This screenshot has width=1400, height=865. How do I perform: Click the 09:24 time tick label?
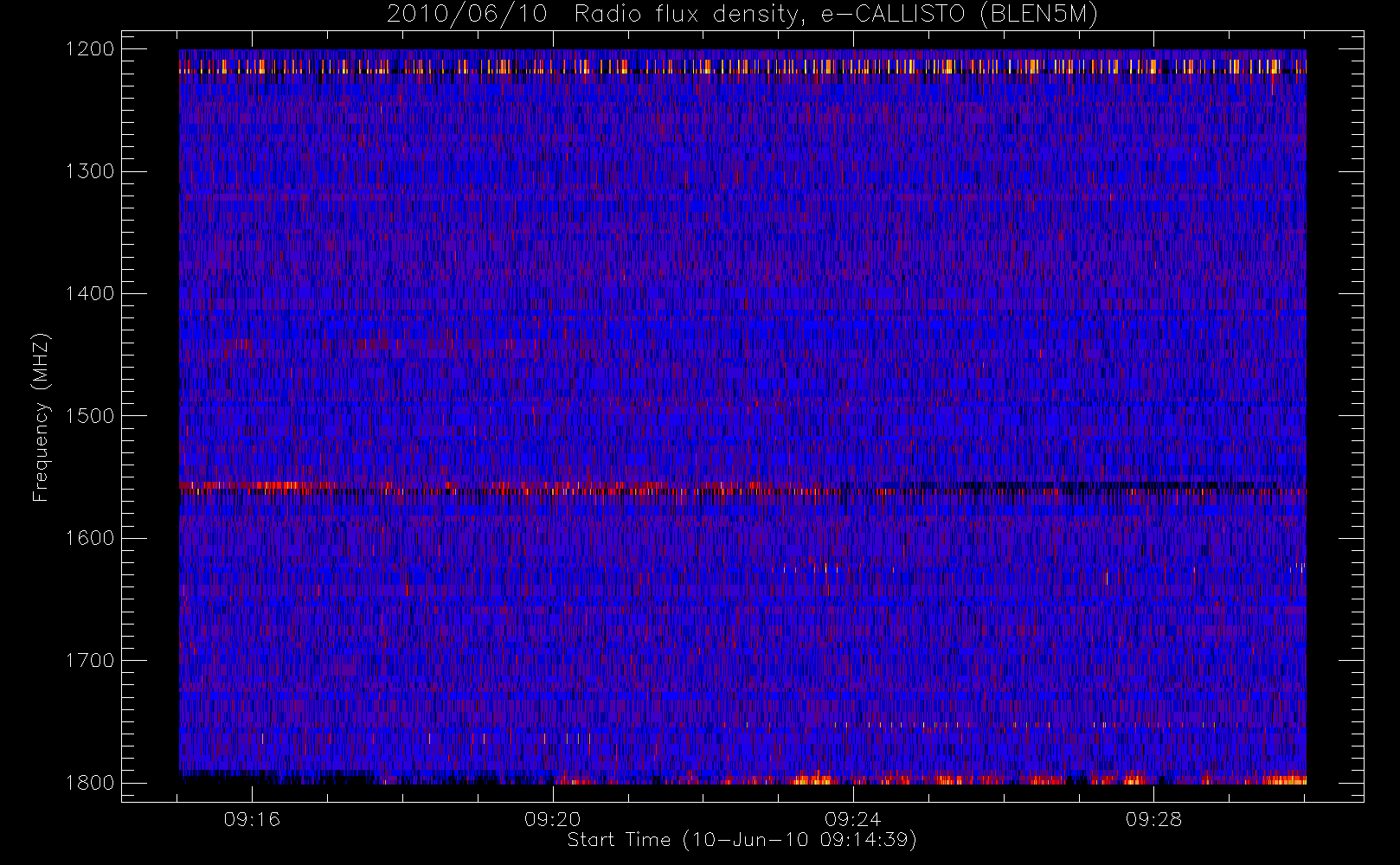click(x=852, y=819)
